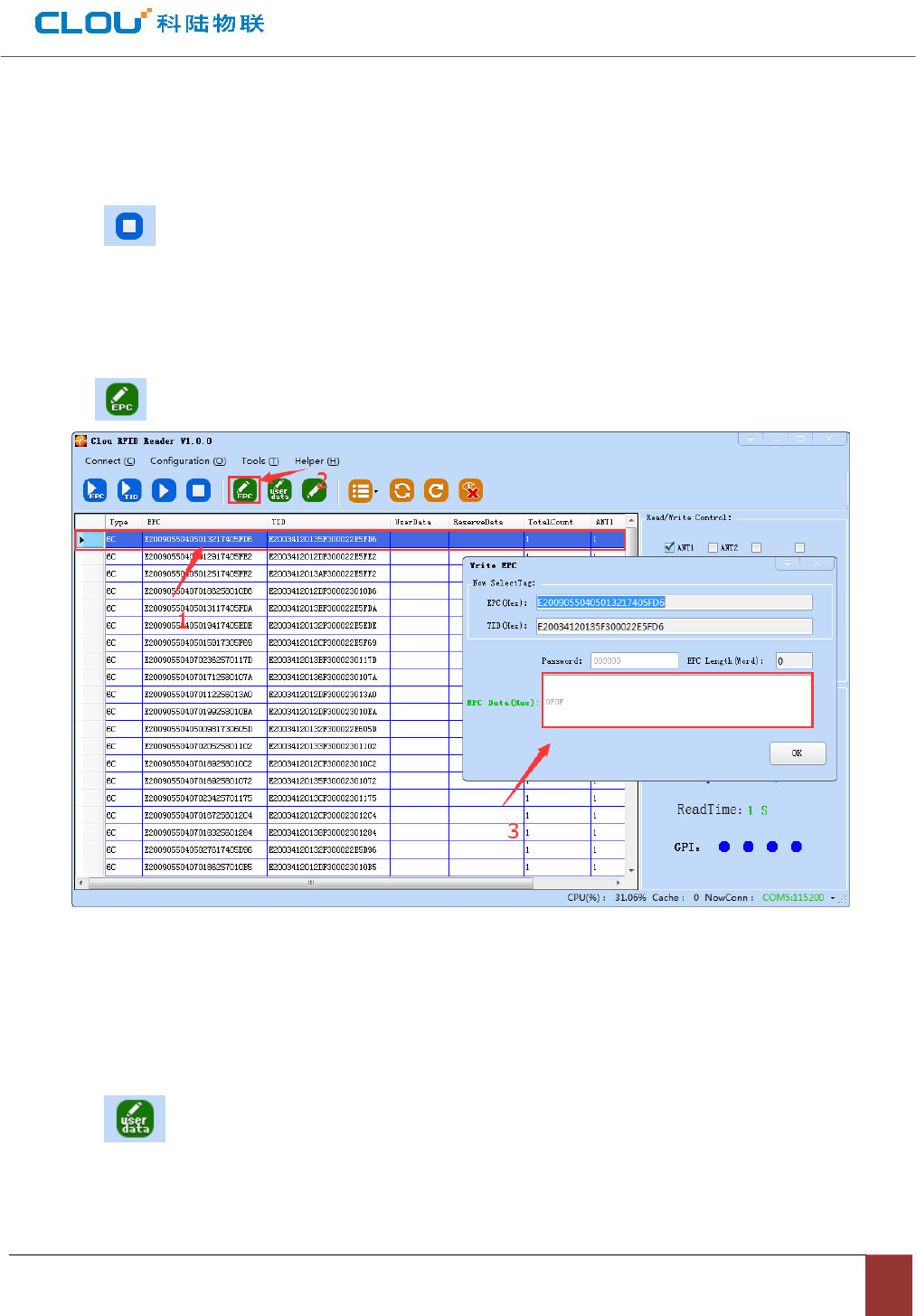Click the CLOU logo in page header
The width and height of the screenshot is (916, 1316).
149,23
